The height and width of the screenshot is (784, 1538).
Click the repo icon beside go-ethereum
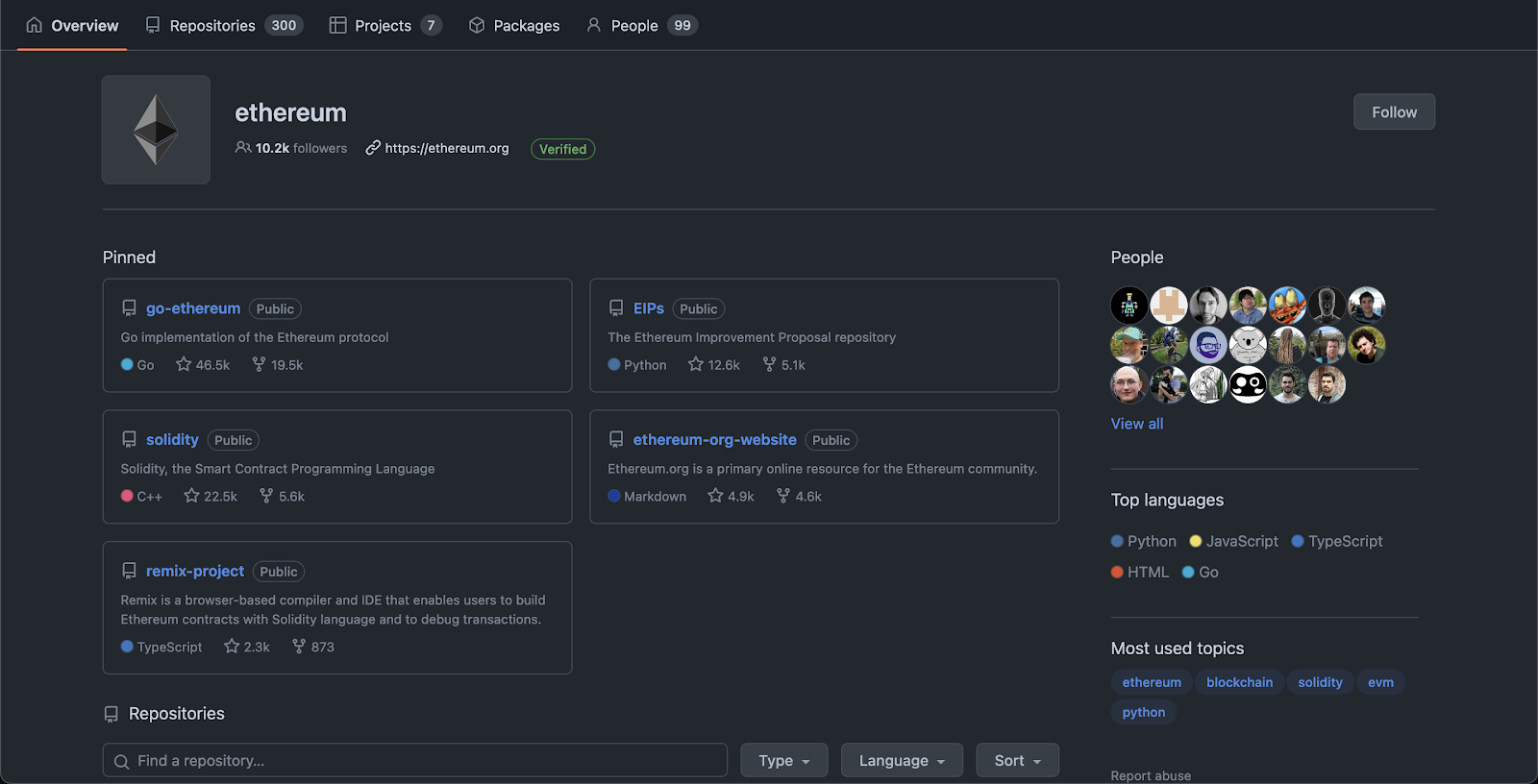pos(129,308)
